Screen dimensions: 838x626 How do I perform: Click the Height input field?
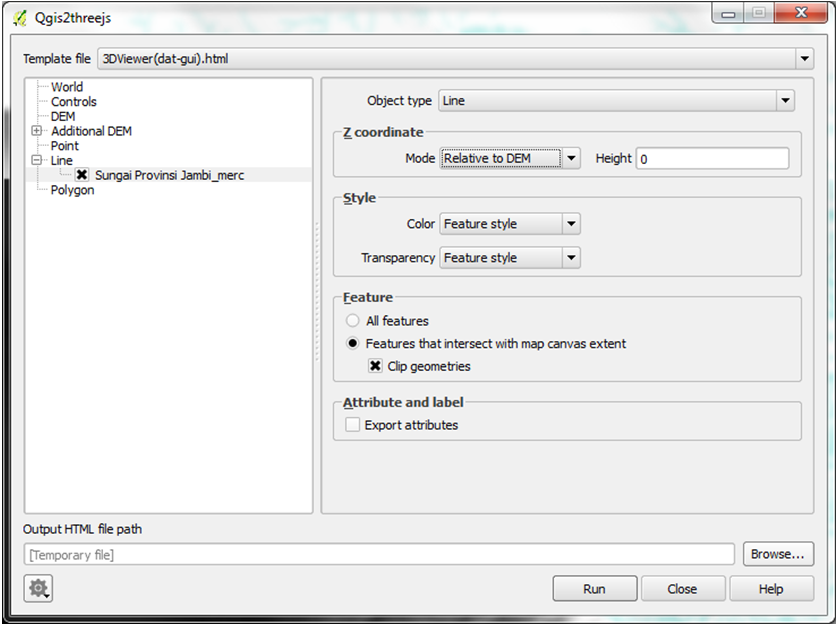tap(712, 159)
